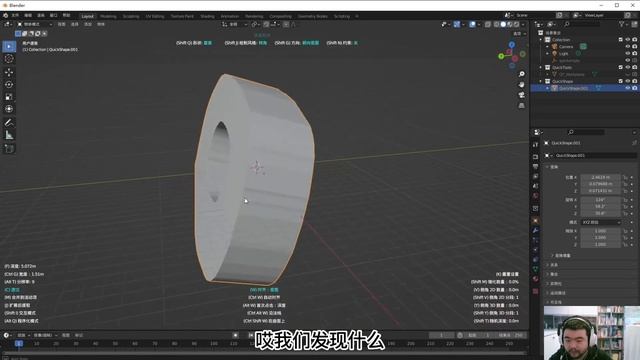
Task: Click the Scale X value field
Action: click(600, 231)
